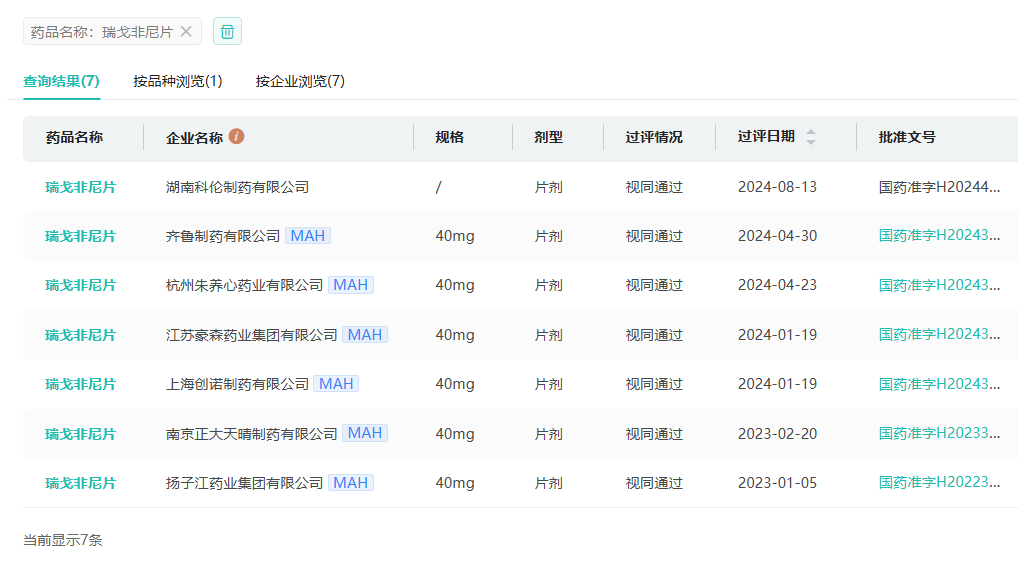Click the 剂型 column header
The width and height of the screenshot is (1018, 564).
click(x=549, y=137)
